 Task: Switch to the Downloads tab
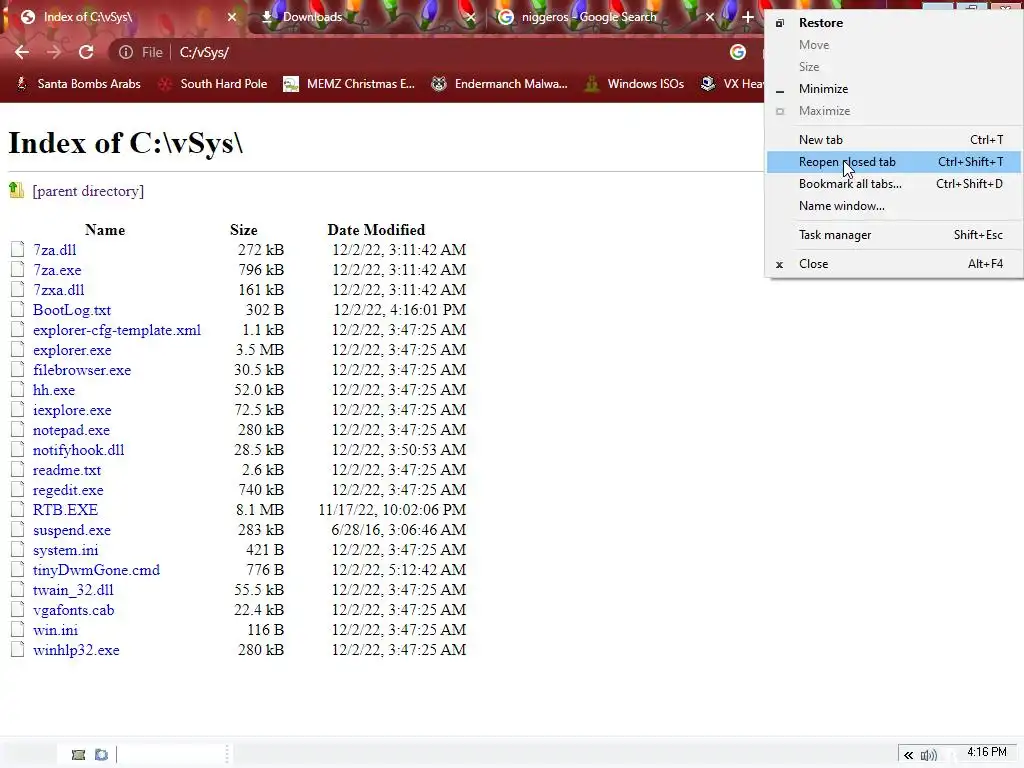[x=366, y=17]
